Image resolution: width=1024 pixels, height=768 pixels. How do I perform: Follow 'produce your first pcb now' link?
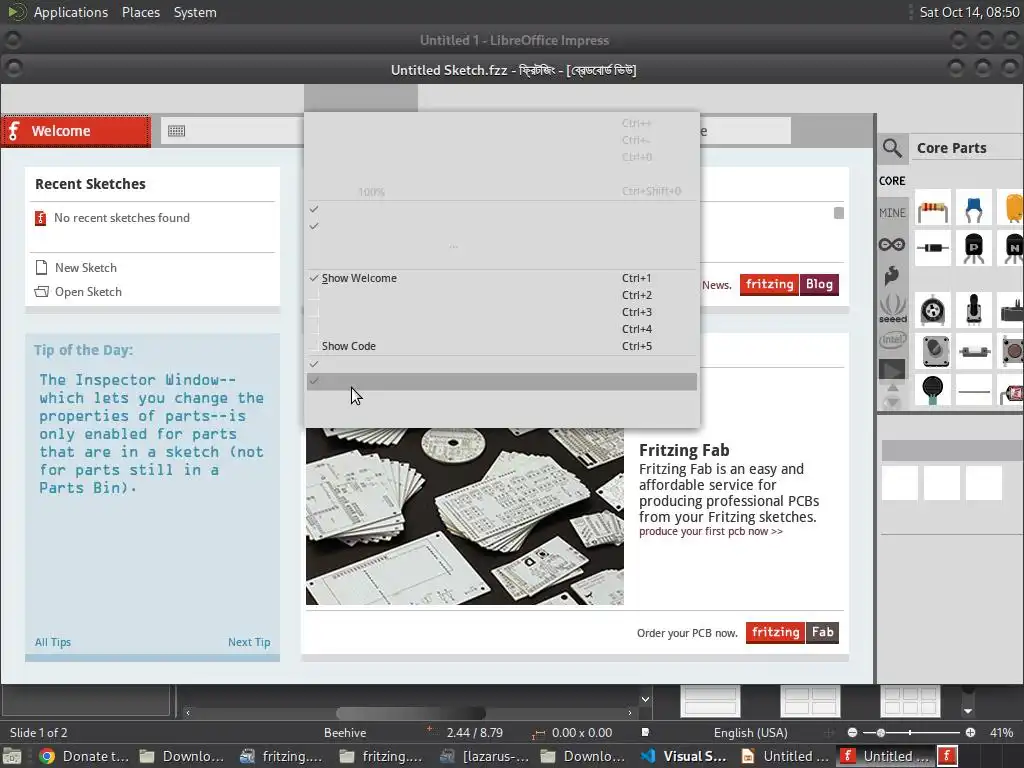pos(711,532)
